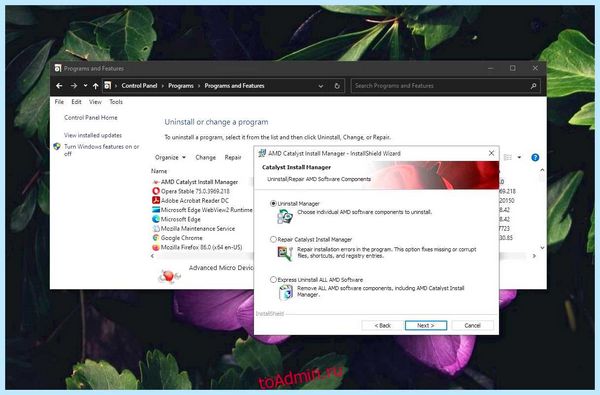600x395 pixels.
Task: Click the InstallShield Wizard title bar icon
Action: (262, 153)
